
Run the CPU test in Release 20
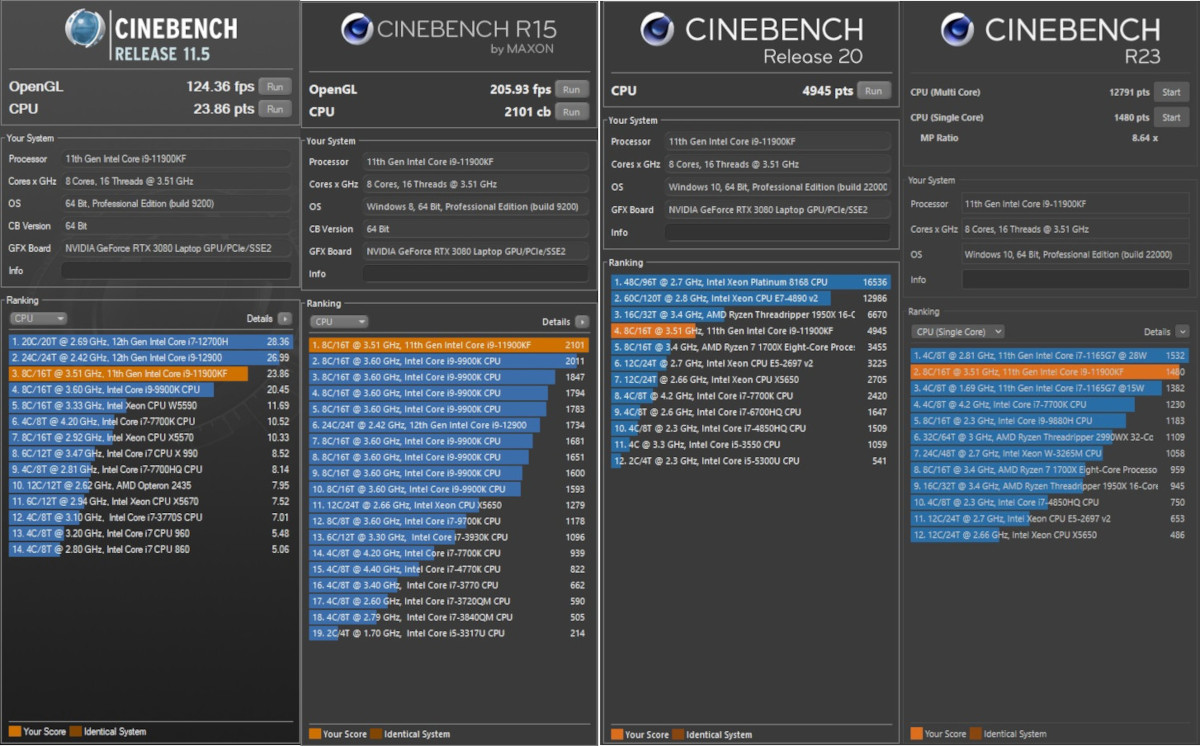(874, 91)
